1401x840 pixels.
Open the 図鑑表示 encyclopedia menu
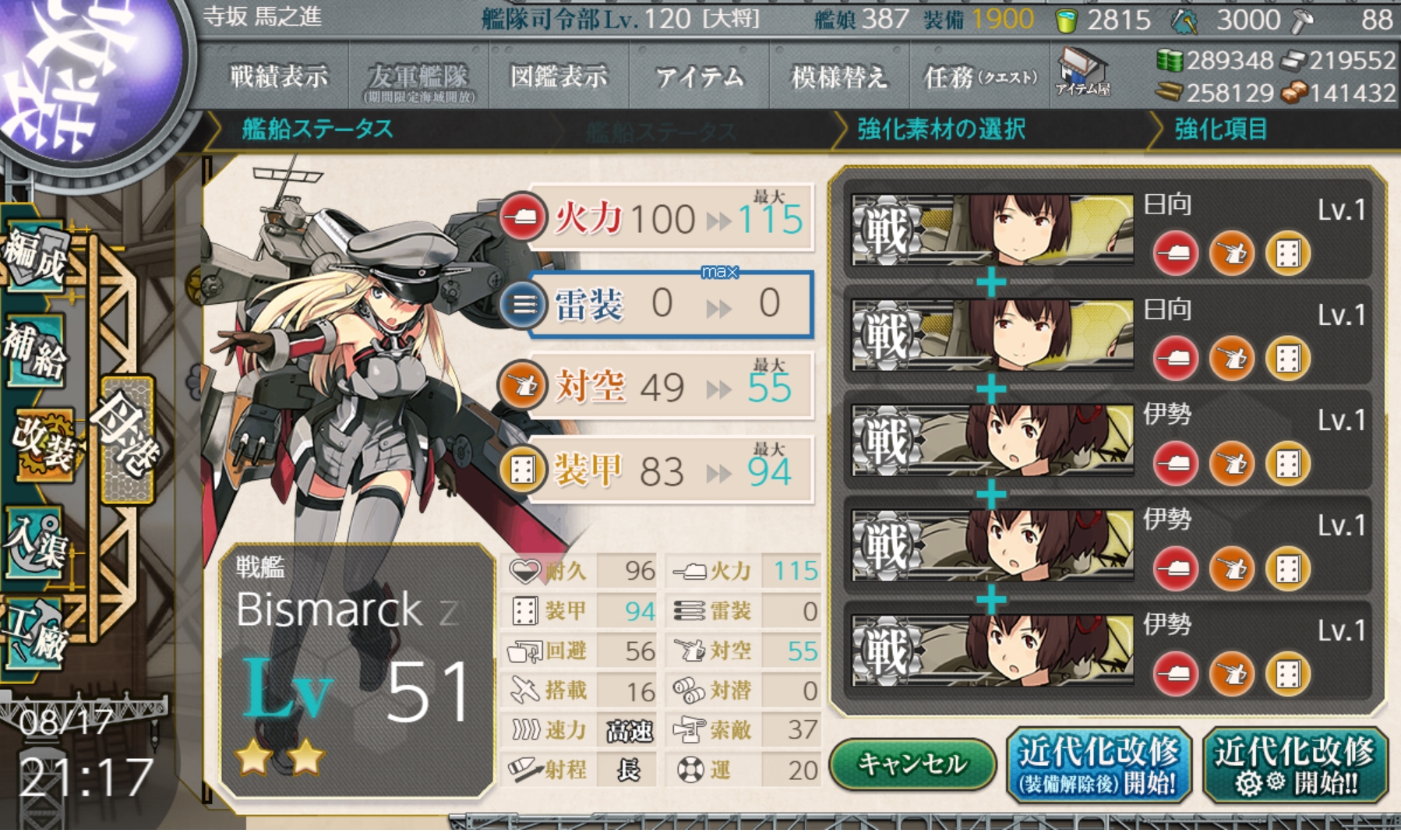[558, 76]
